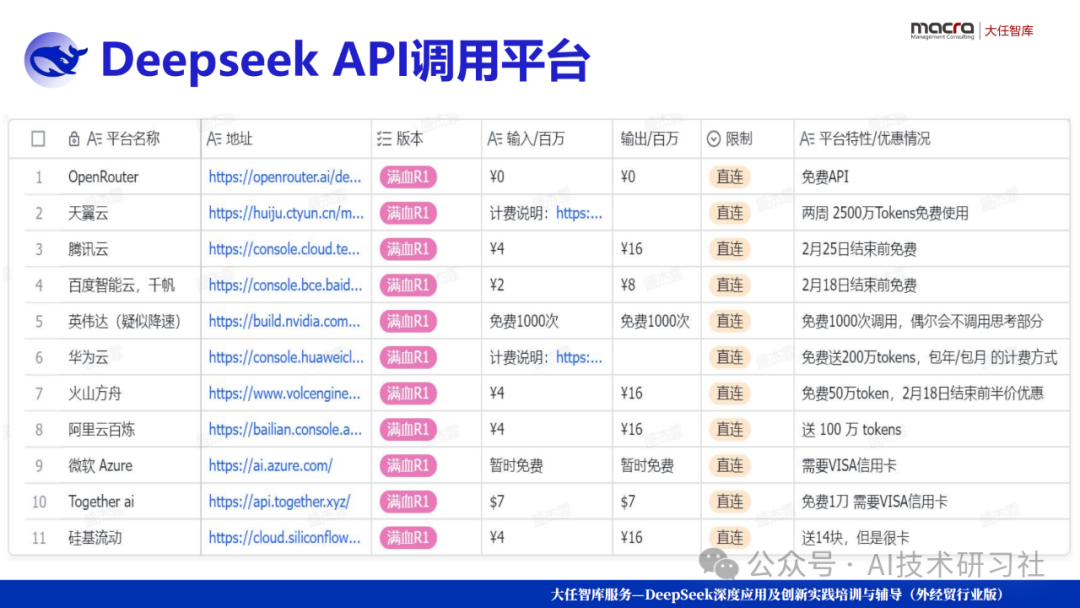1080x608 pixels.
Task: Open the huiju.ctyun.cn link
Action: point(286,213)
